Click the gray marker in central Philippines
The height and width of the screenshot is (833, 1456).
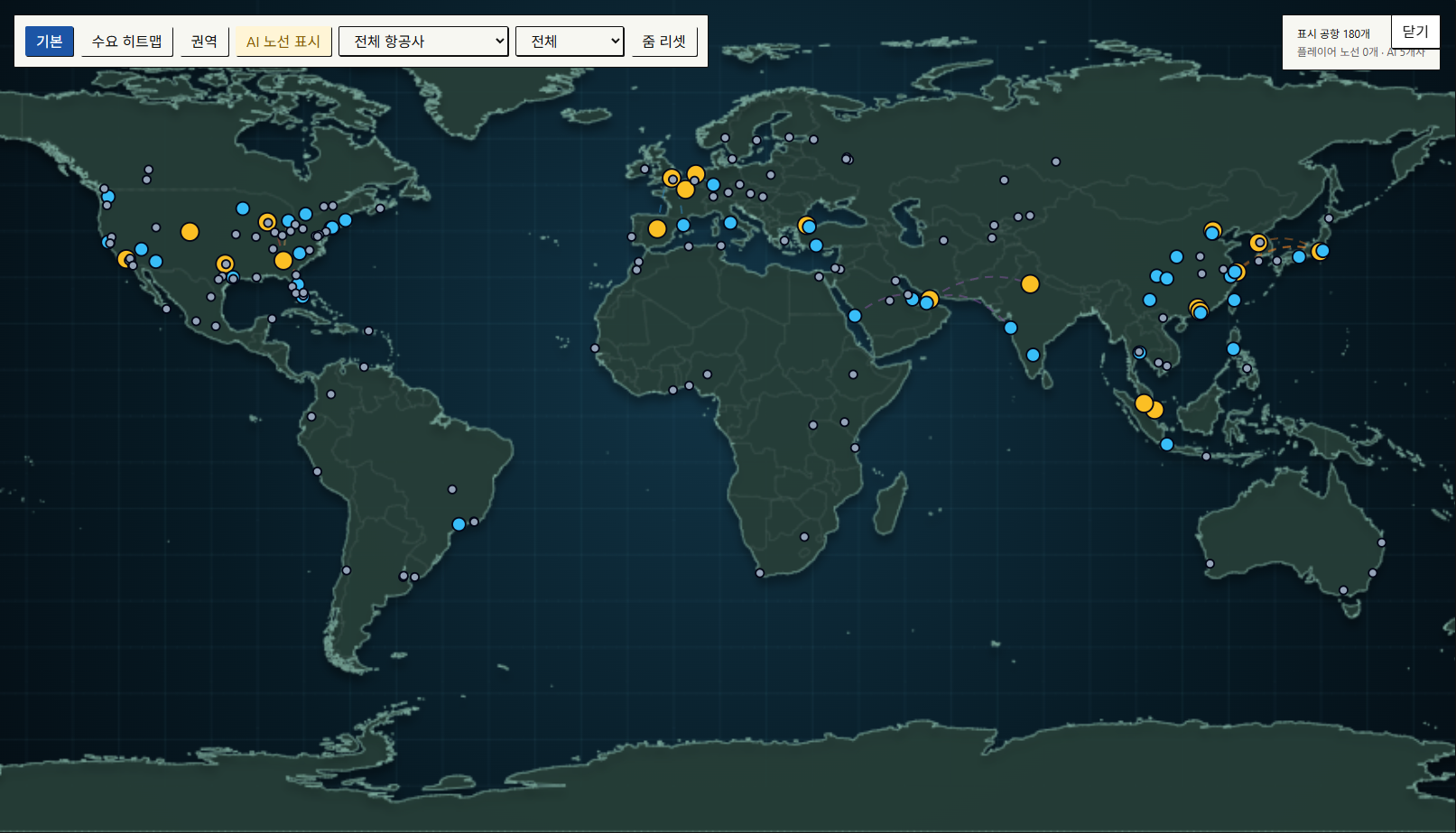[1247, 368]
